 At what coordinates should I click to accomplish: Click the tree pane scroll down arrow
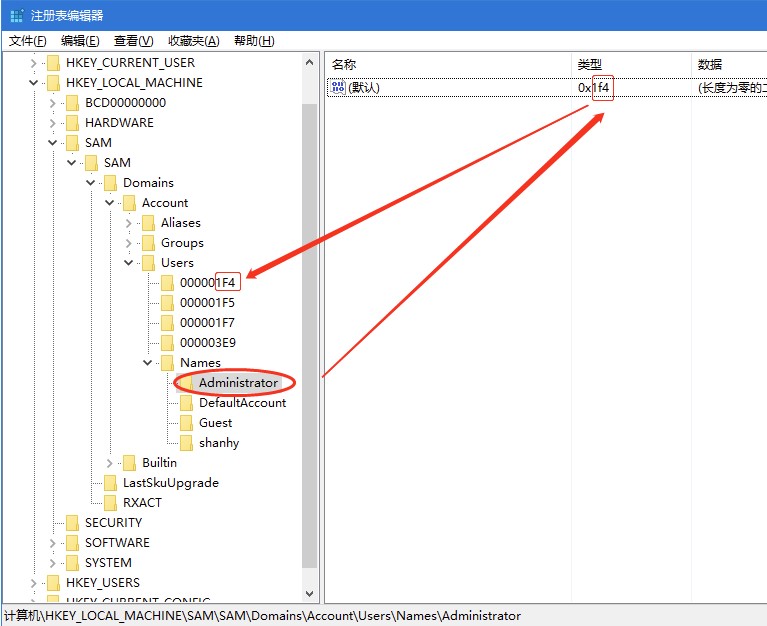309,593
